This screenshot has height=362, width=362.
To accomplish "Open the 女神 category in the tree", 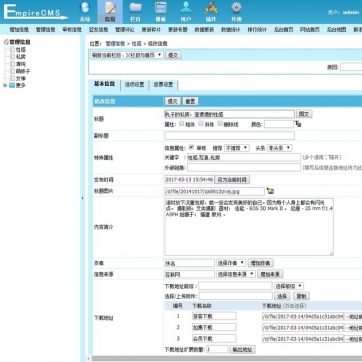I will point(21,78).
